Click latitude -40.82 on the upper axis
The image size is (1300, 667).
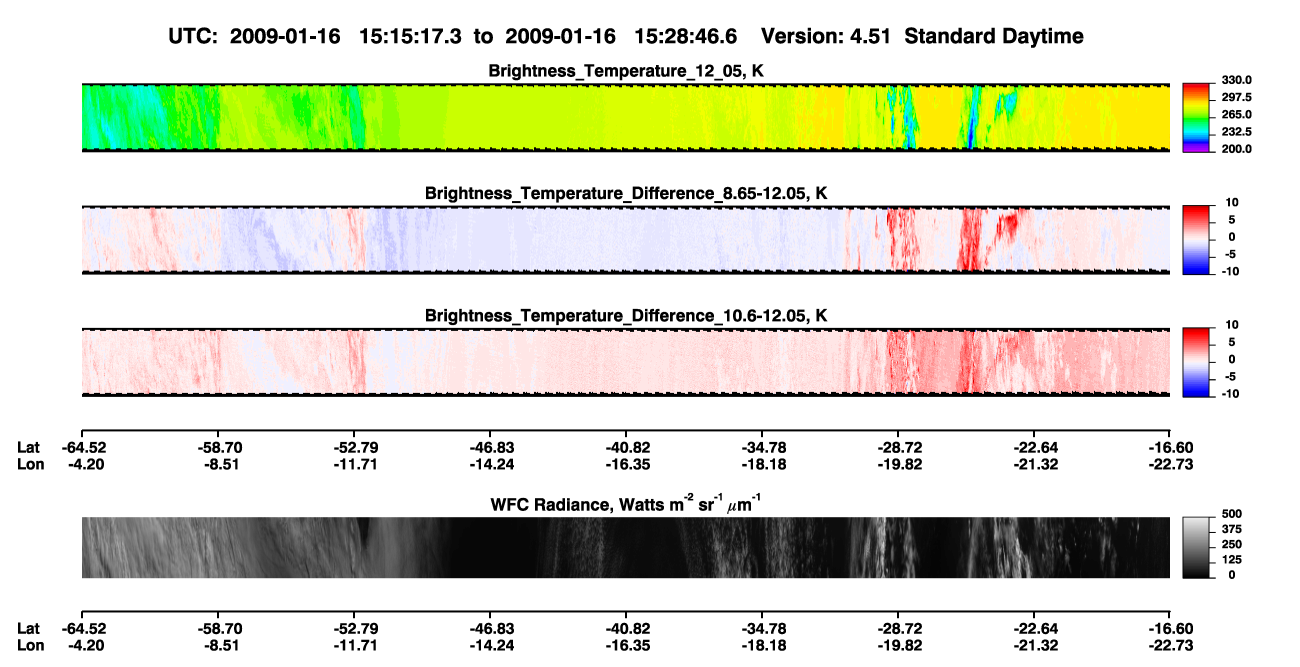pyautogui.click(x=626, y=447)
